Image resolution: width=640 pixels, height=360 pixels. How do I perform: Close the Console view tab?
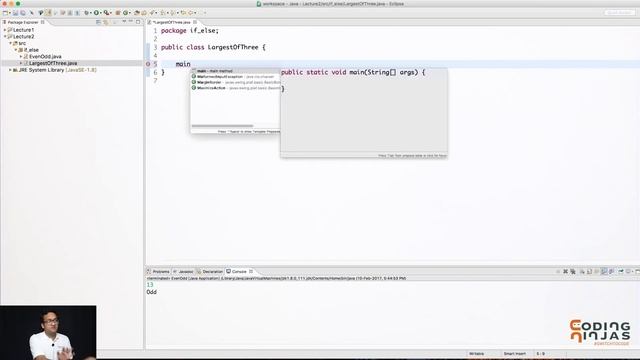click(251, 271)
